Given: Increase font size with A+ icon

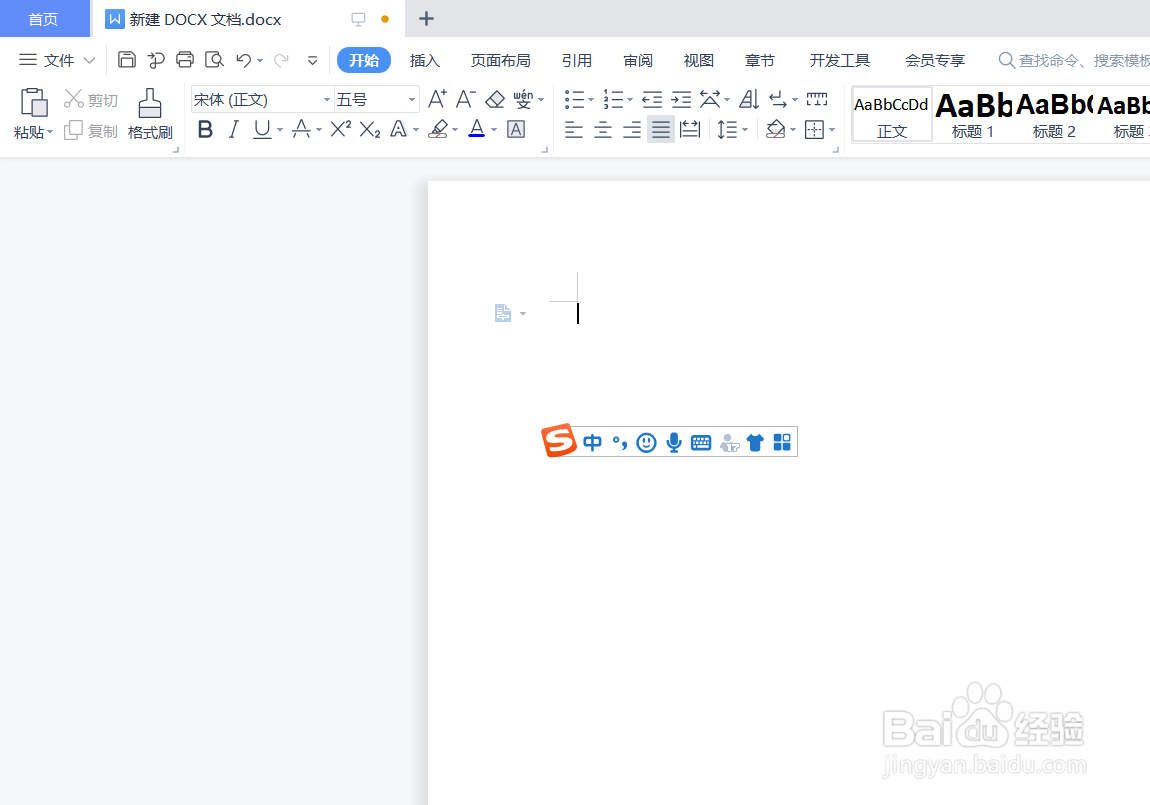Looking at the screenshot, I should [437, 98].
